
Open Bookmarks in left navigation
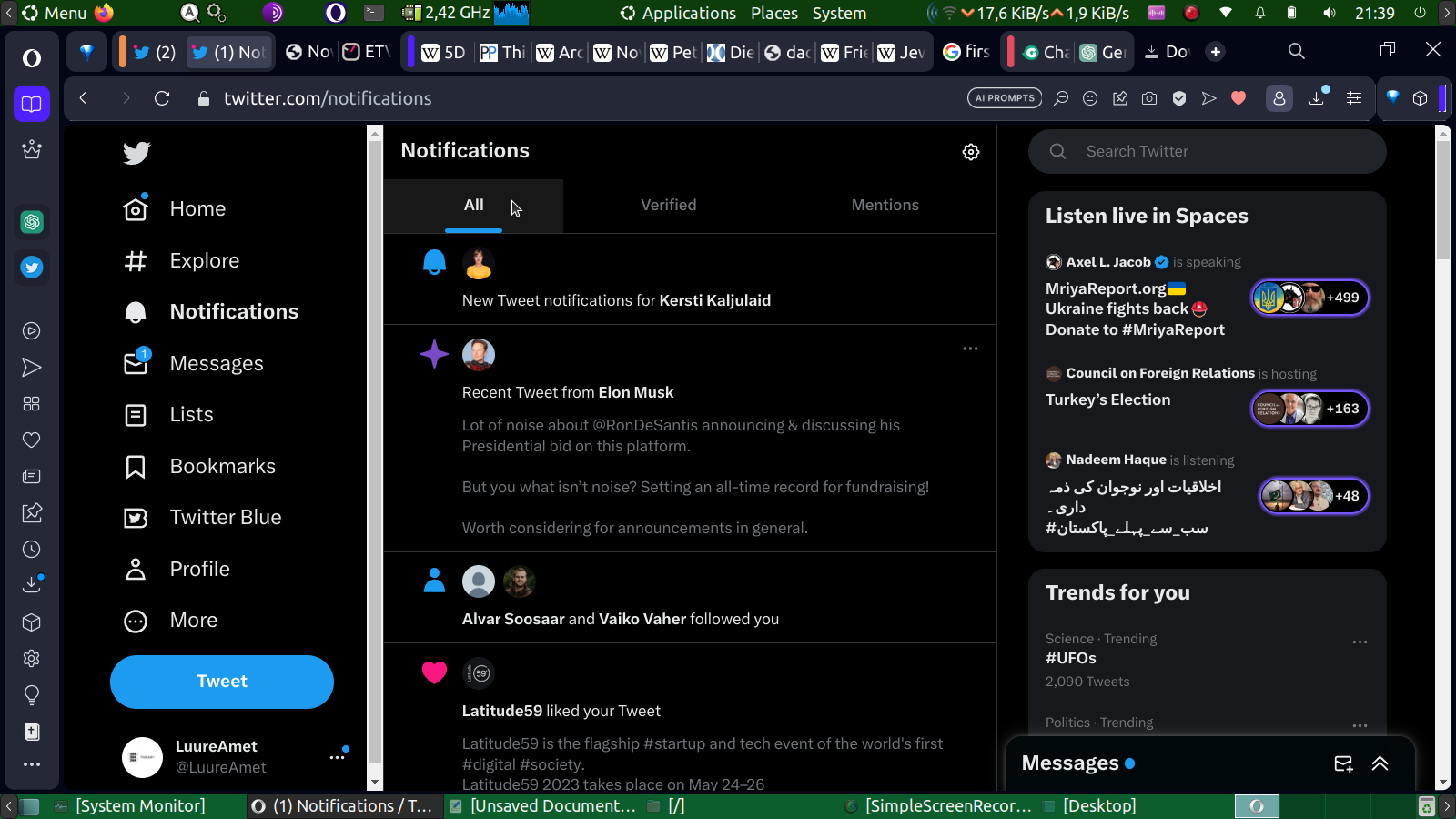point(222,467)
